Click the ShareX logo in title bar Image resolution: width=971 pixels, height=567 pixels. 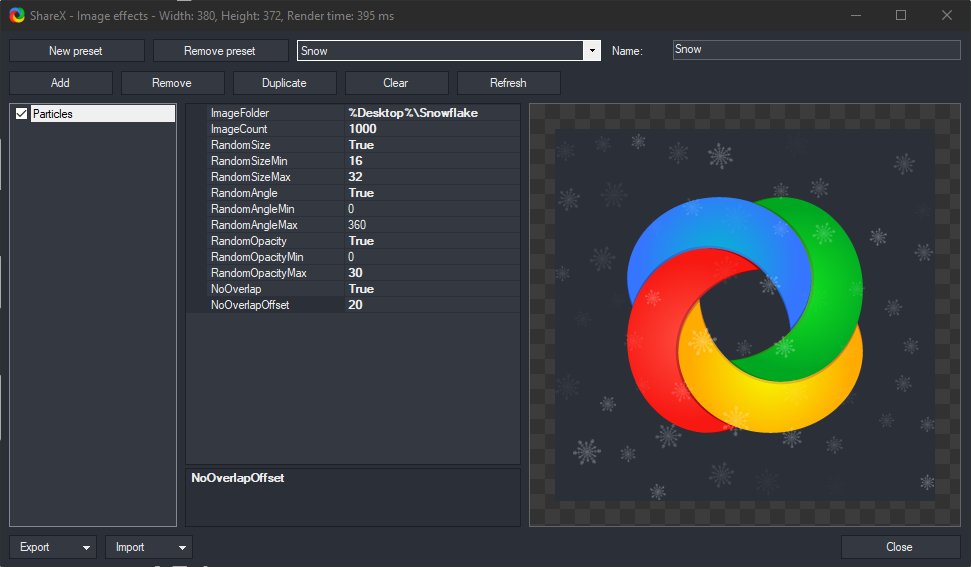pos(17,15)
